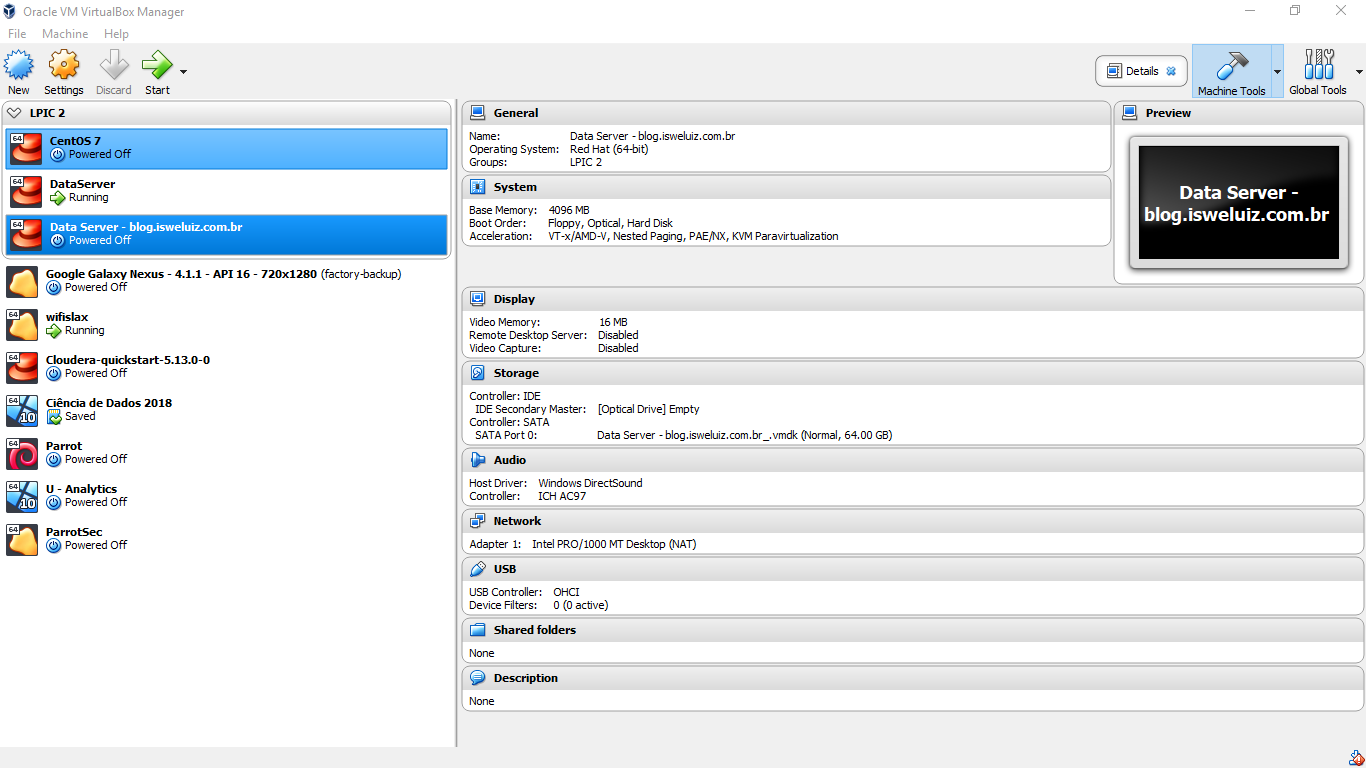
Task: Click the Description section speech icon
Action: click(x=478, y=678)
